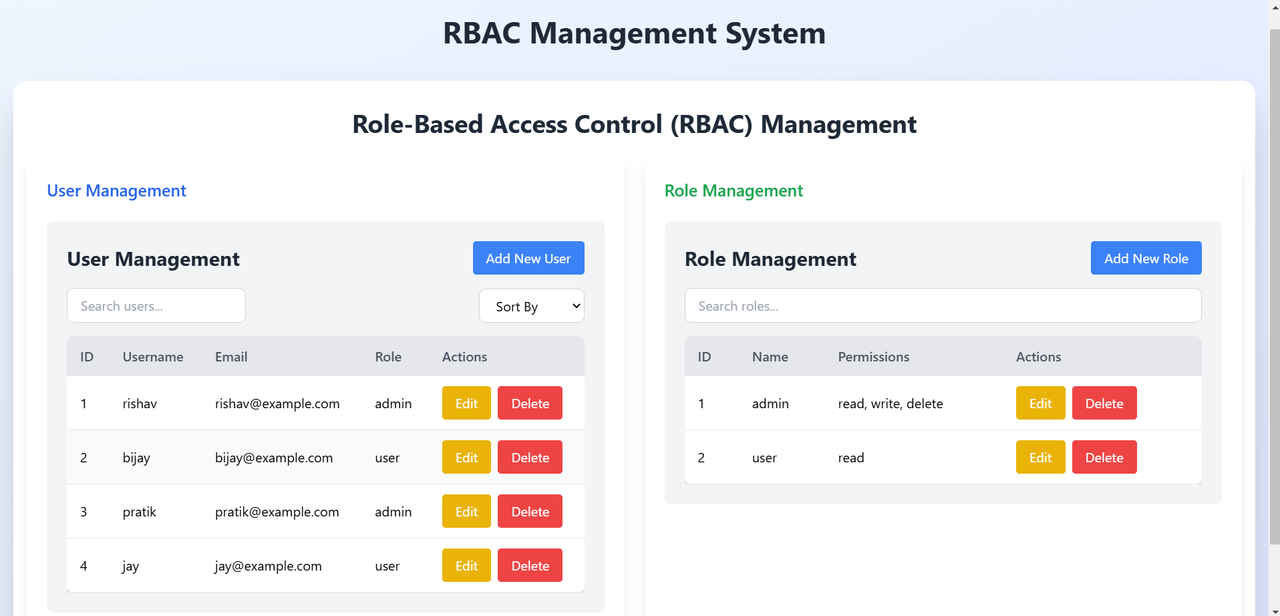This screenshot has height=616, width=1280.
Task: Click the 'read, write, delete' permissions cell
Action: (x=890, y=404)
